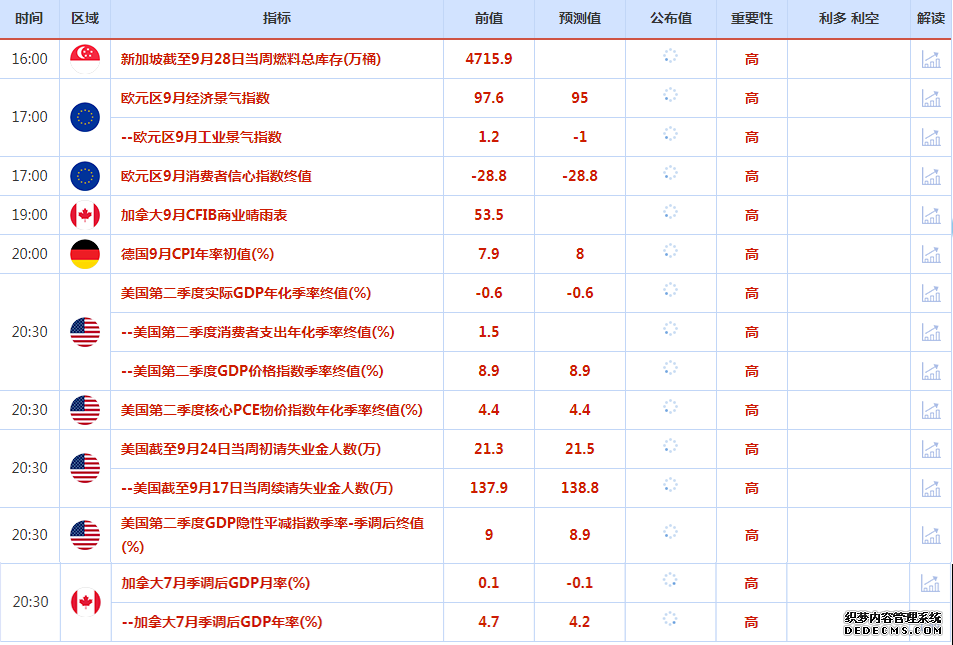The width and height of the screenshot is (953, 645).
Task: Click indicator 美国第二季度实际GDP年化季率终值
Action: [245, 293]
